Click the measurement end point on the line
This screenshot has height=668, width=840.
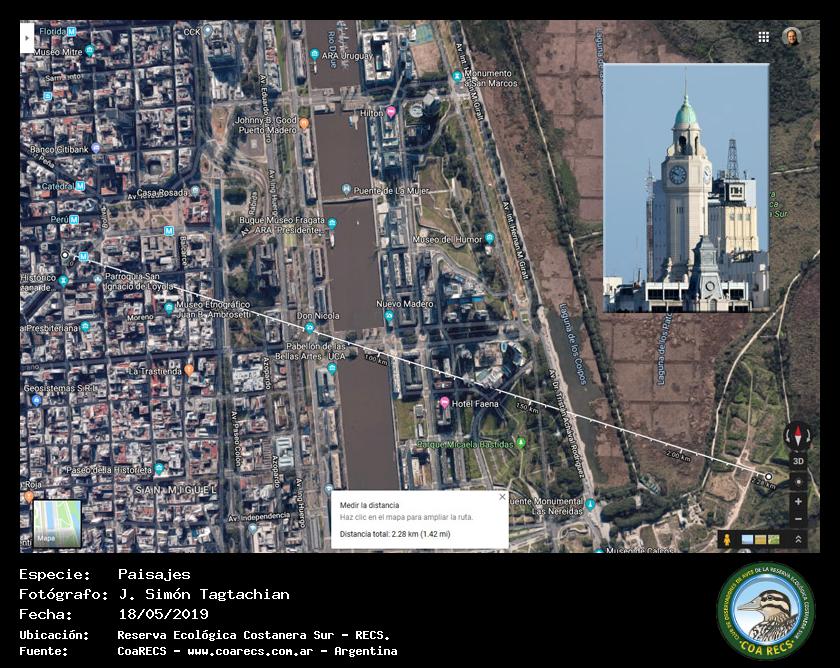(x=767, y=476)
